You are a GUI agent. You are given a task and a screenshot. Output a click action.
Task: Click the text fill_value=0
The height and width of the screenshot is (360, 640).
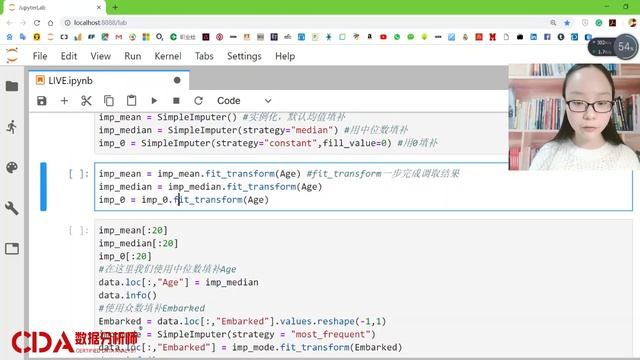point(354,143)
